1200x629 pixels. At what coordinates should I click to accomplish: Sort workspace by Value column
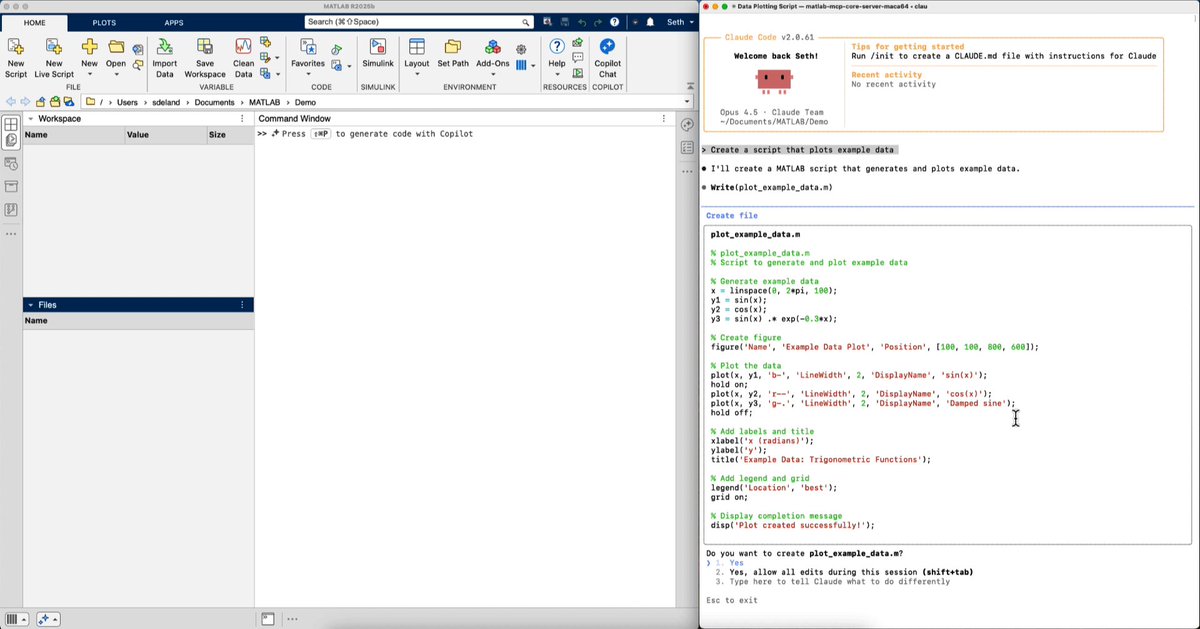pyautogui.click(x=164, y=134)
